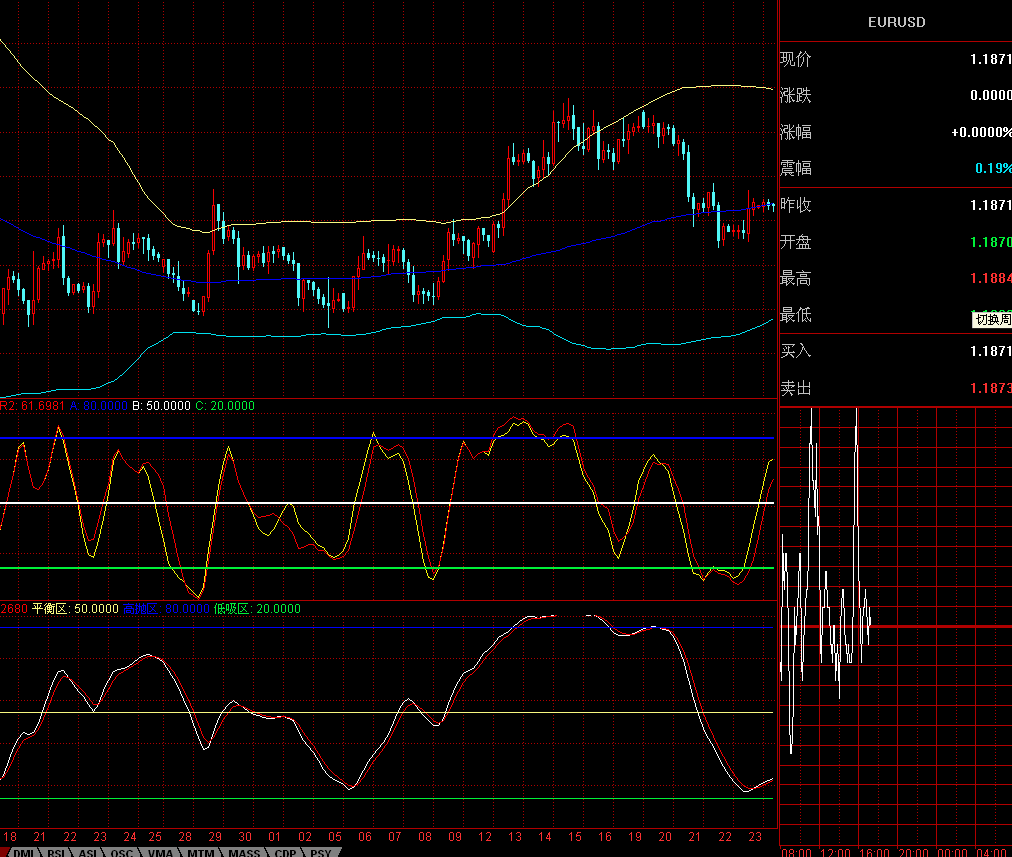Screen dimensions: 1012x857
Task: Click the 16:00 time label on intraday chart
Action: pos(874,852)
